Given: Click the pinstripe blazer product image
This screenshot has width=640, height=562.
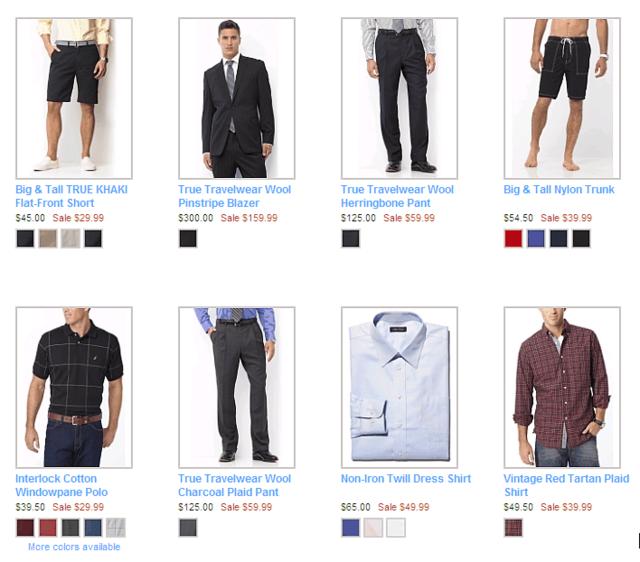Looking at the screenshot, I should pyautogui.click(x=237, y=98).
